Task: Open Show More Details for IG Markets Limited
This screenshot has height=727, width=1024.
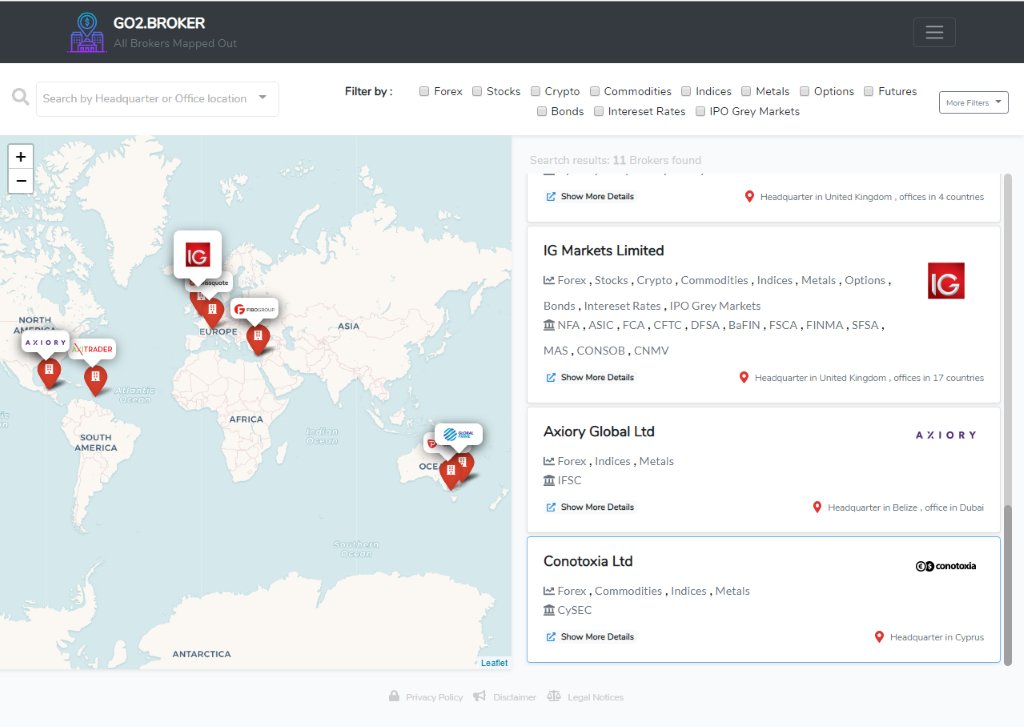Action: coord(590,377)
